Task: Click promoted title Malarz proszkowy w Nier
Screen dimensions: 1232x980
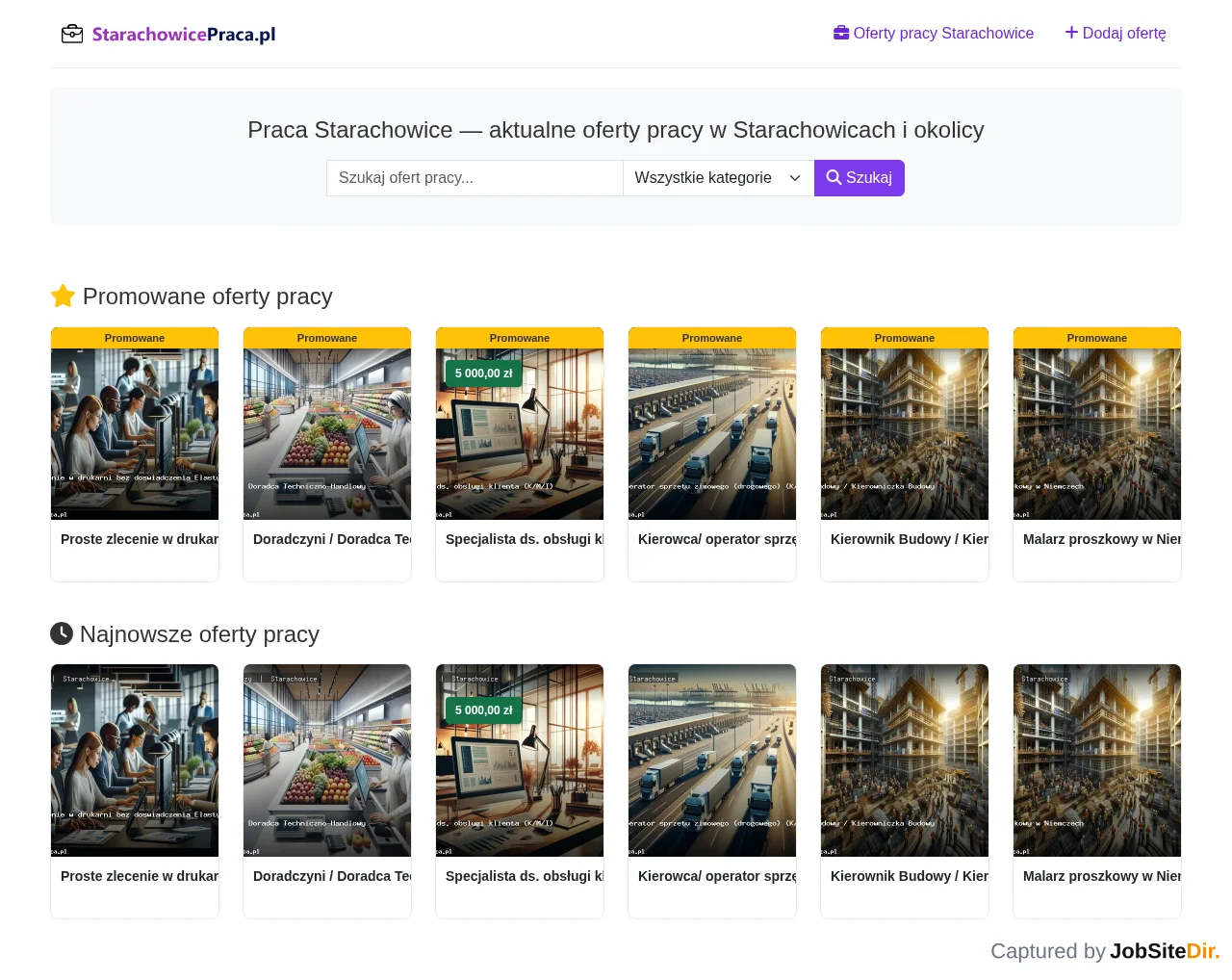Action: click(1102, 539)
